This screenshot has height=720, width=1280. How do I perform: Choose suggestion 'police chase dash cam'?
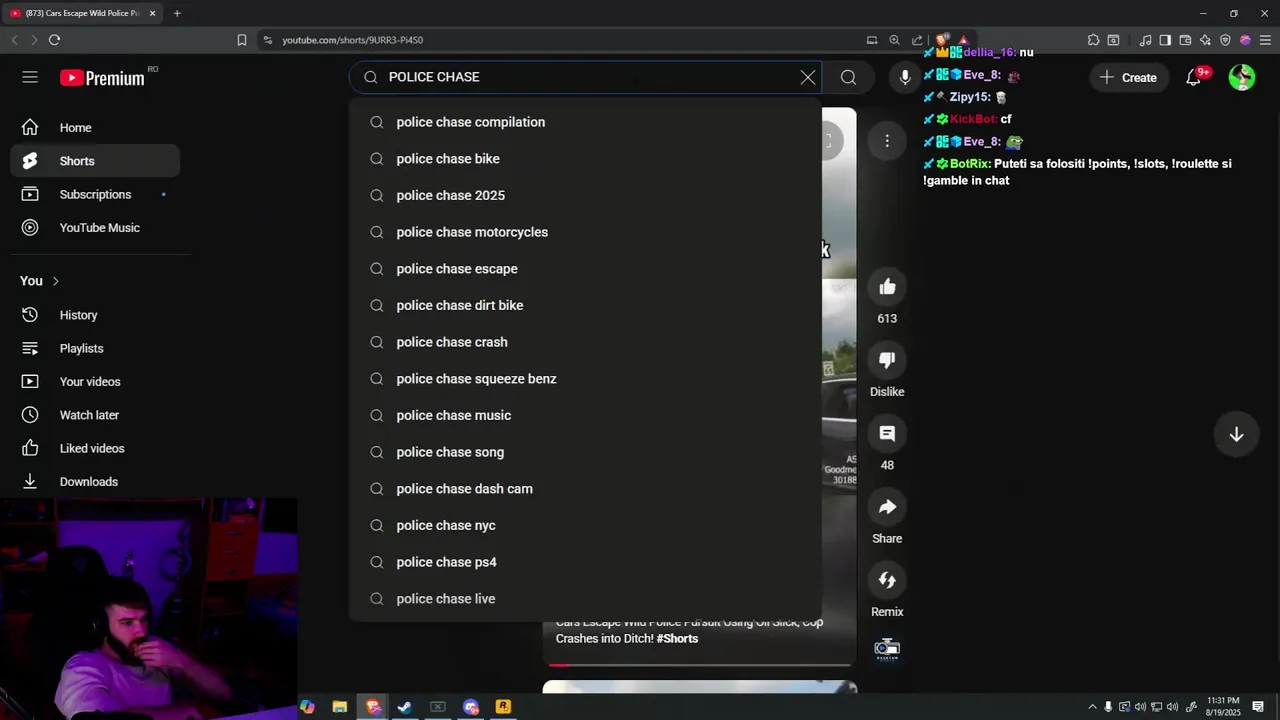click(x=585, y=489)
